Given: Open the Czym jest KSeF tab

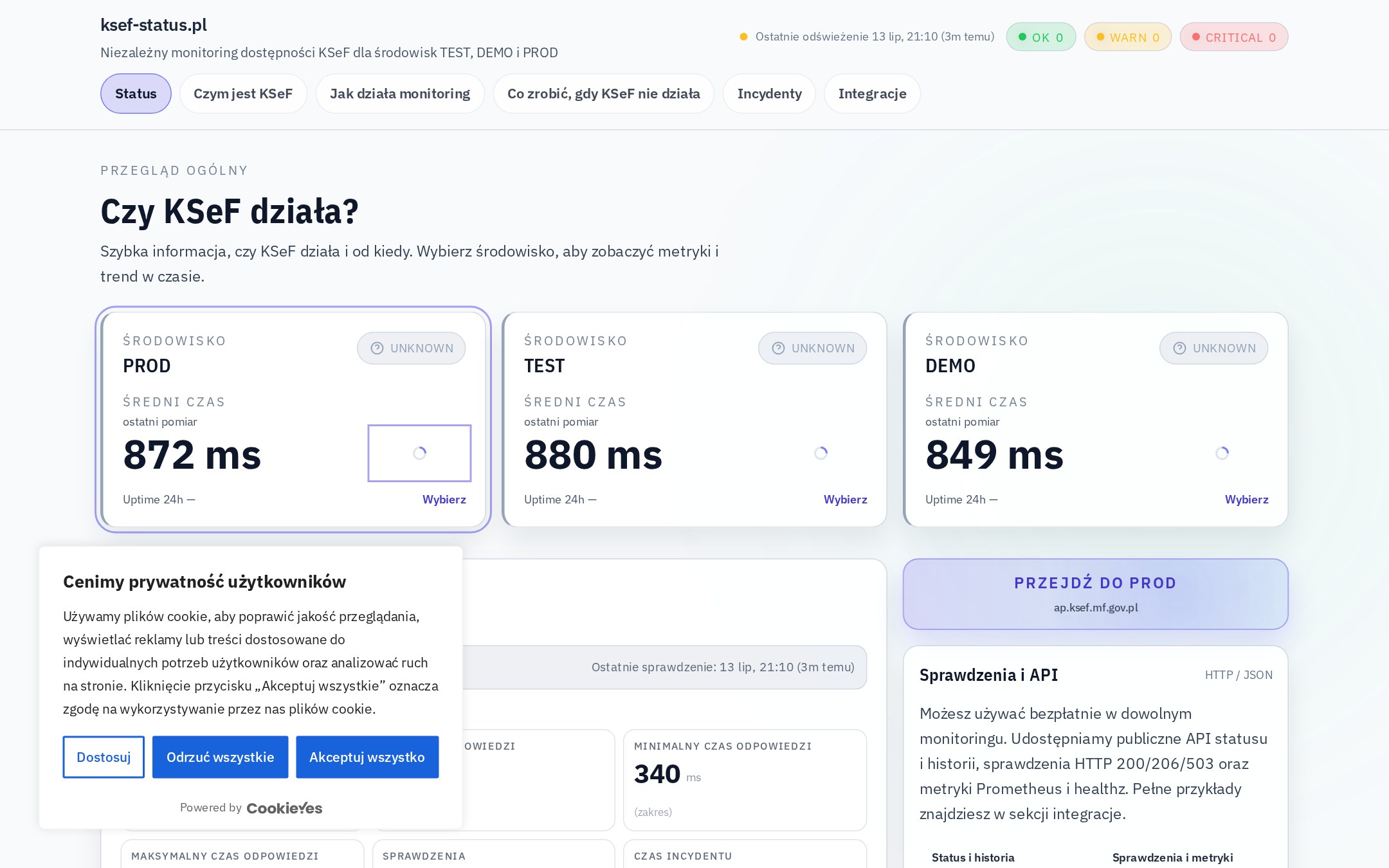Looking at the screenshot, I should 243,94.
